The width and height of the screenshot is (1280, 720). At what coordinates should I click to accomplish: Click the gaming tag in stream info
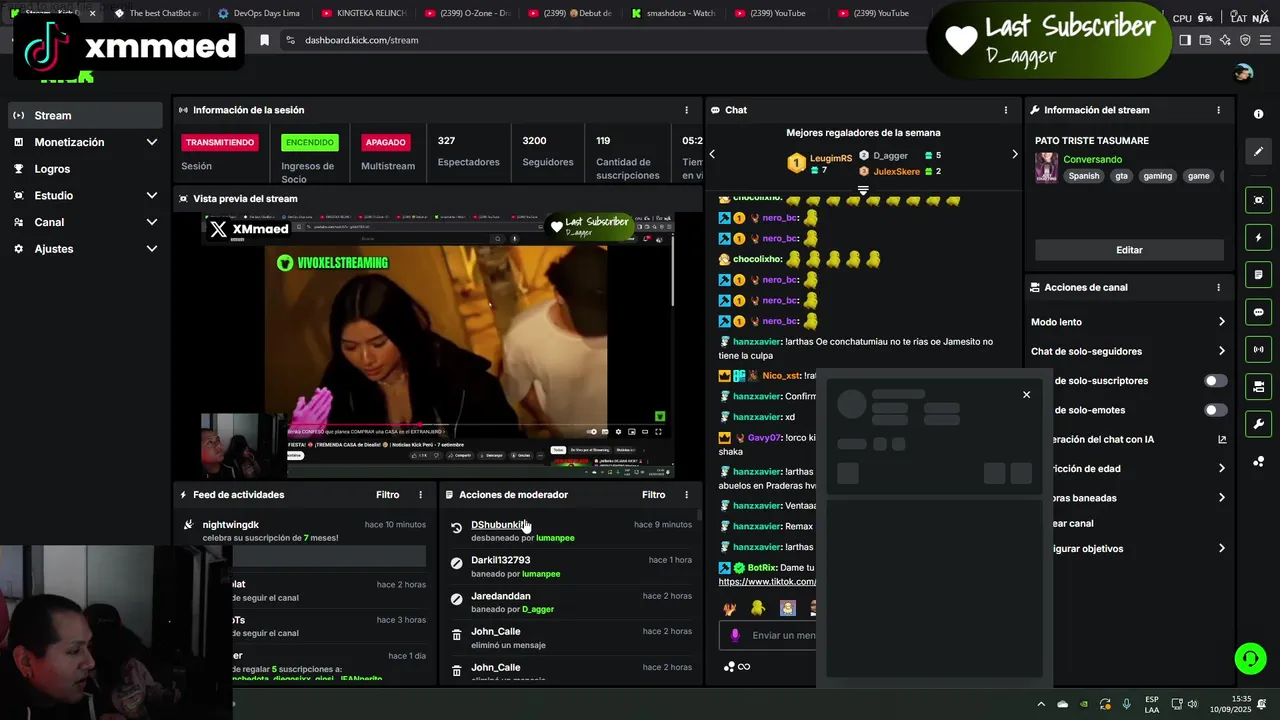tap(1157, 176)
